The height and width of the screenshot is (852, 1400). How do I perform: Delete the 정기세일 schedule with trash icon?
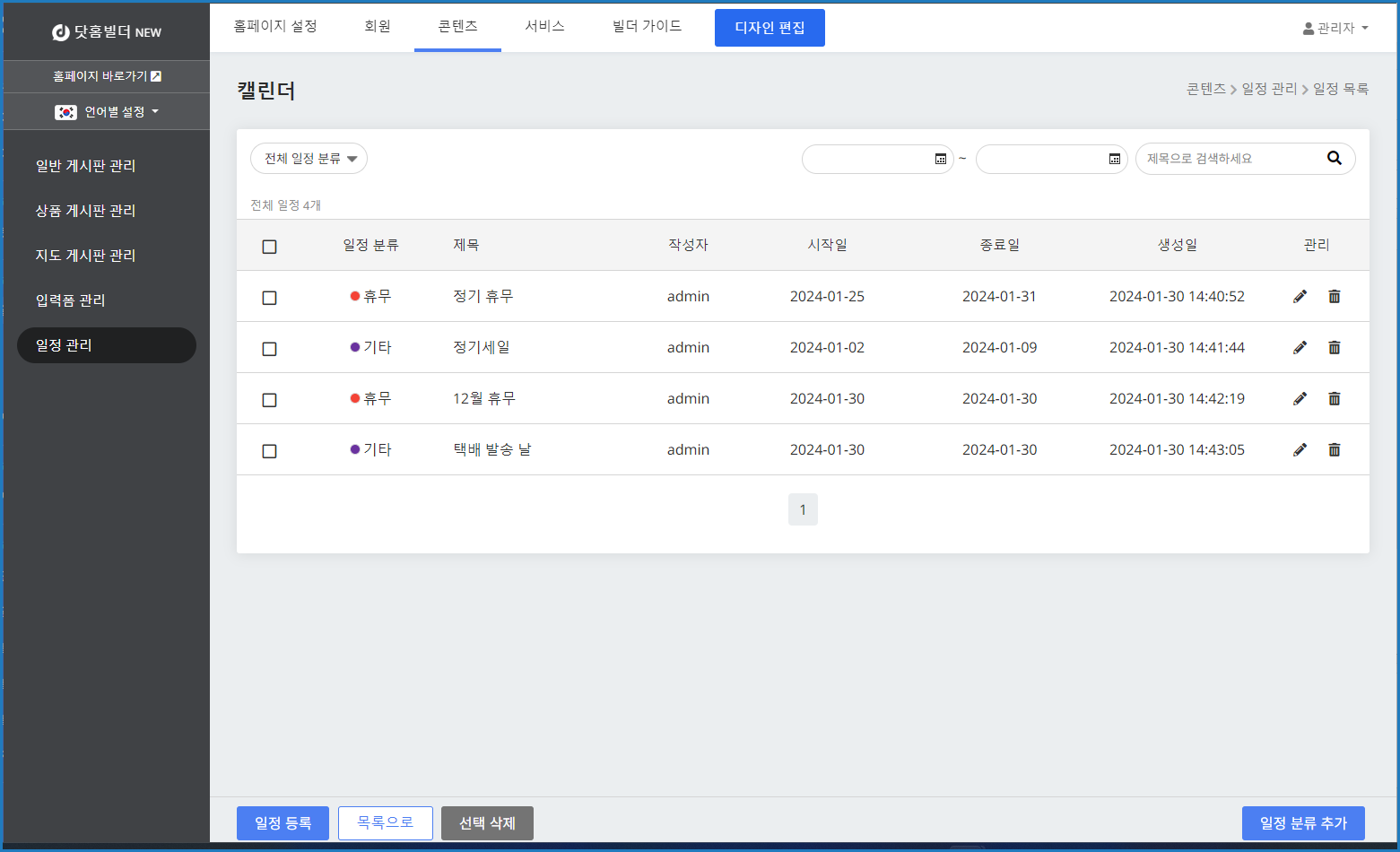[x=1335, y=348]
